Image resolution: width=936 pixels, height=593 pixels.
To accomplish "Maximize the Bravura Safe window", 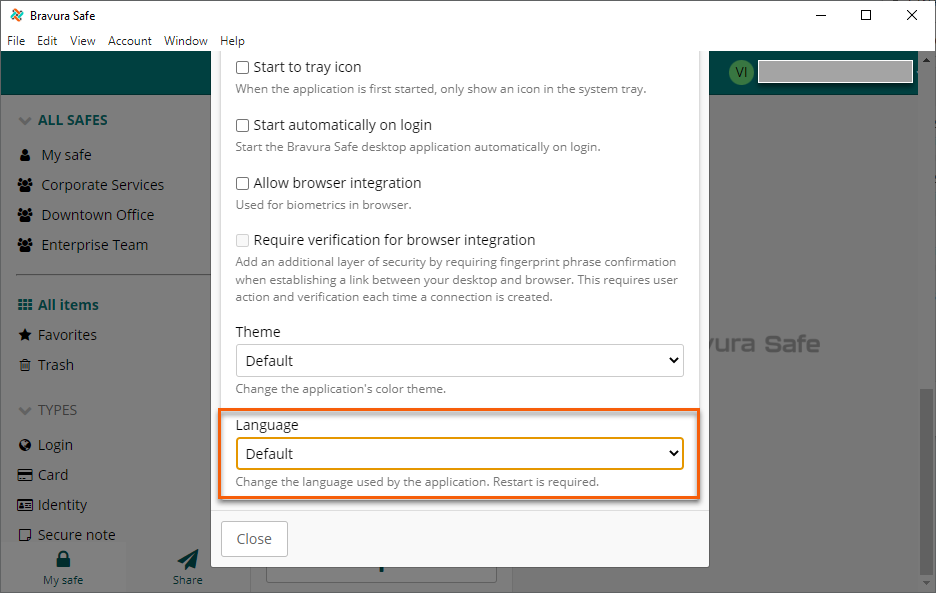I will (x=866, y=16).
